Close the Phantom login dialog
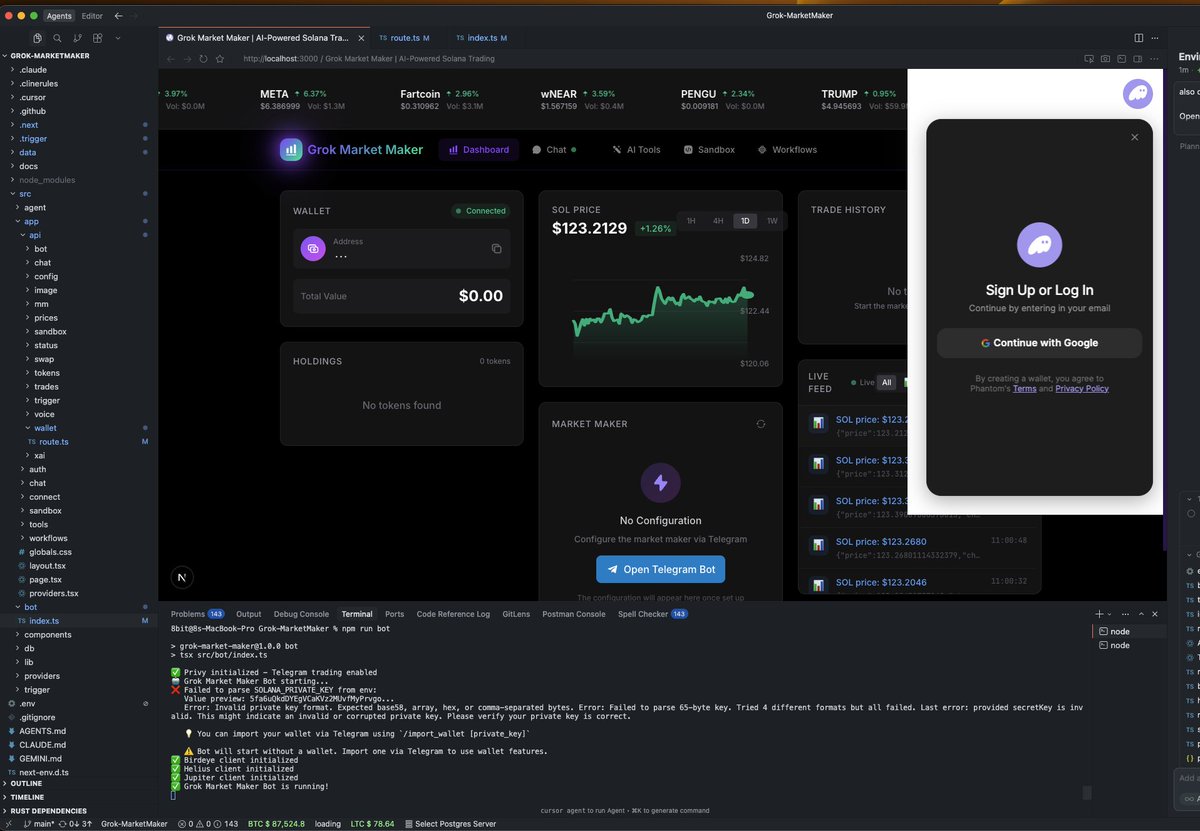The height and width of the screenshot is (831, 1200). (1134, 137)
